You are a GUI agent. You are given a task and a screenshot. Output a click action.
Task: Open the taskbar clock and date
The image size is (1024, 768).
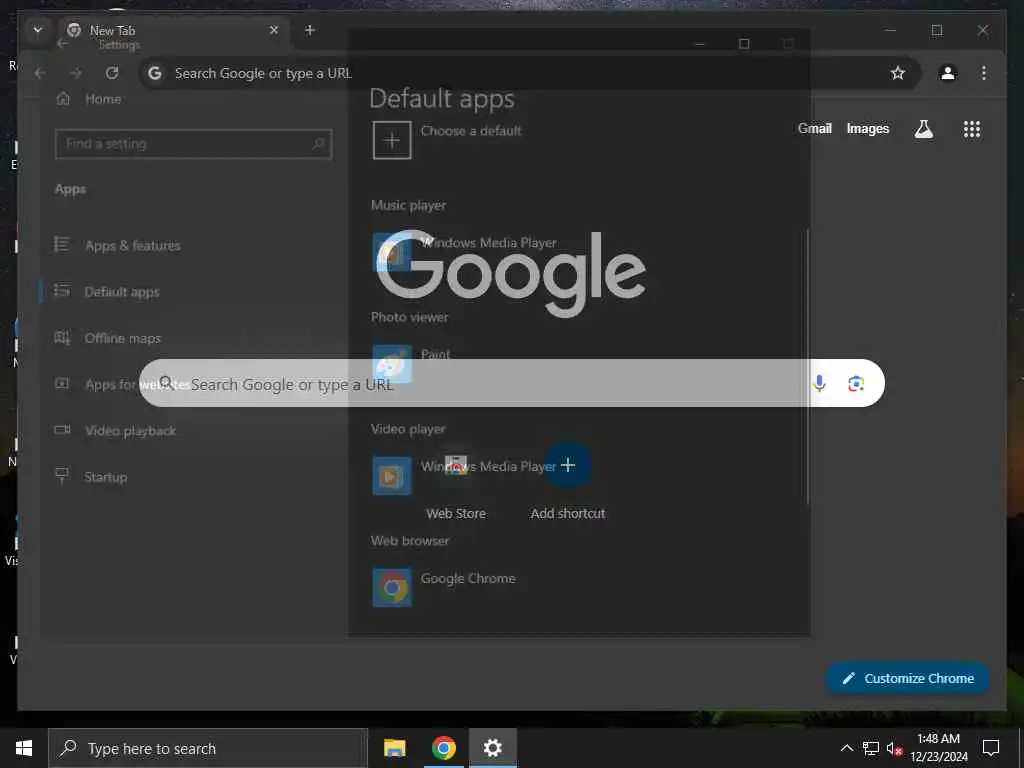938,748
